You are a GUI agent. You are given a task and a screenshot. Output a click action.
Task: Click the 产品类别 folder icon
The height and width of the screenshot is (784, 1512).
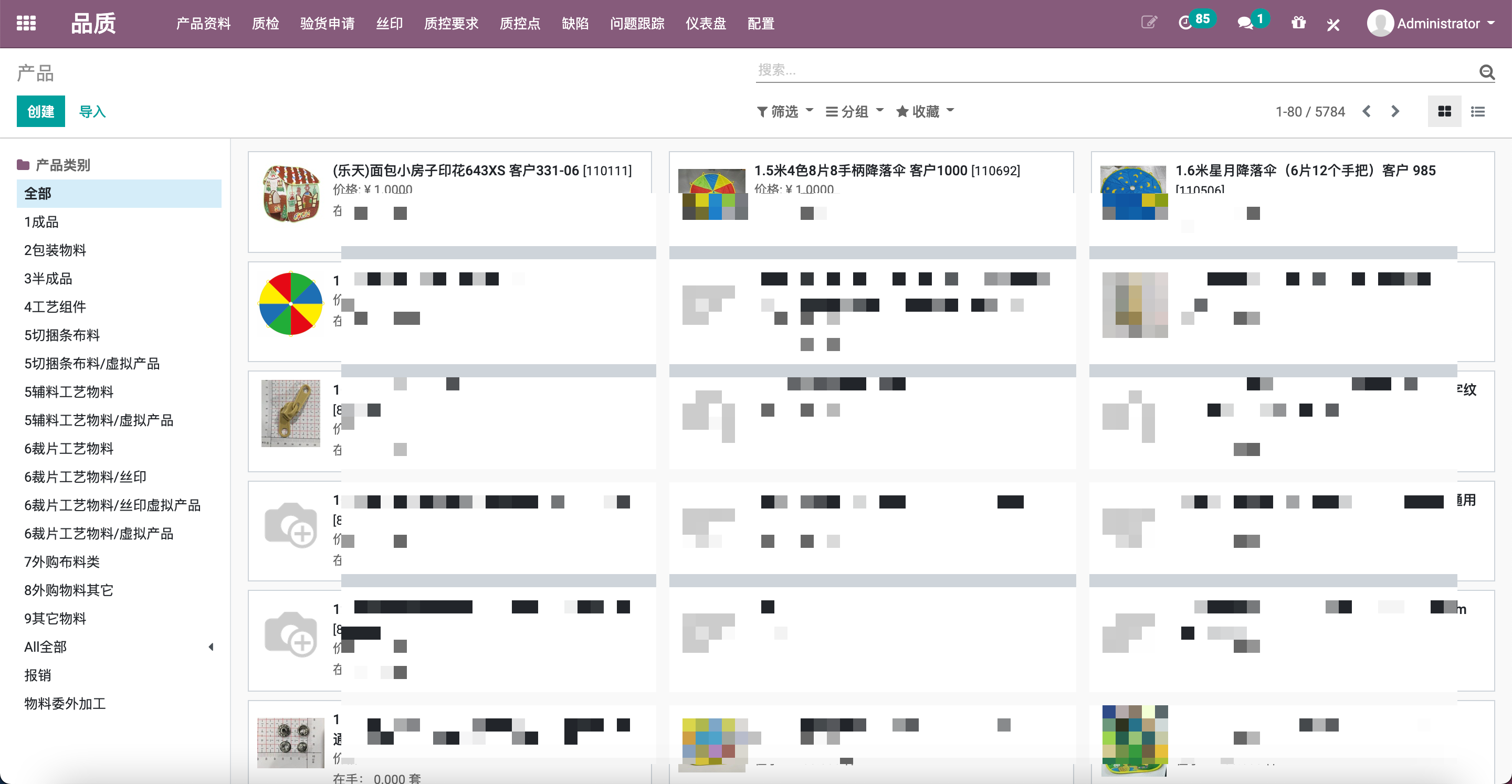point(24,165)
